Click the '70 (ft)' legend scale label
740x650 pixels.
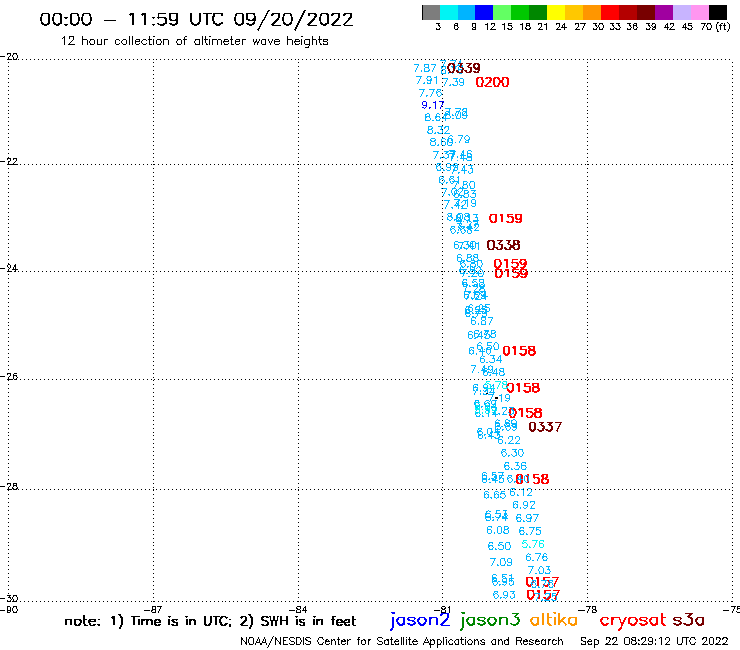point(715,27)
